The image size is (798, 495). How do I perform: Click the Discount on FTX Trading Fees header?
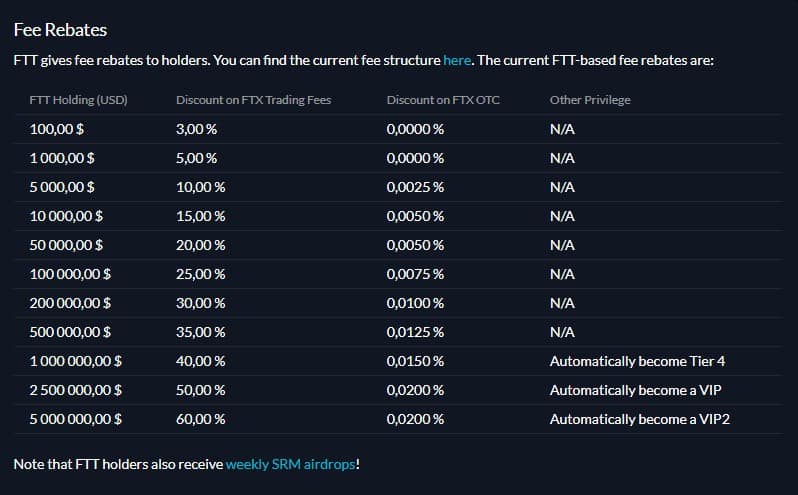[x=253, y=100]
